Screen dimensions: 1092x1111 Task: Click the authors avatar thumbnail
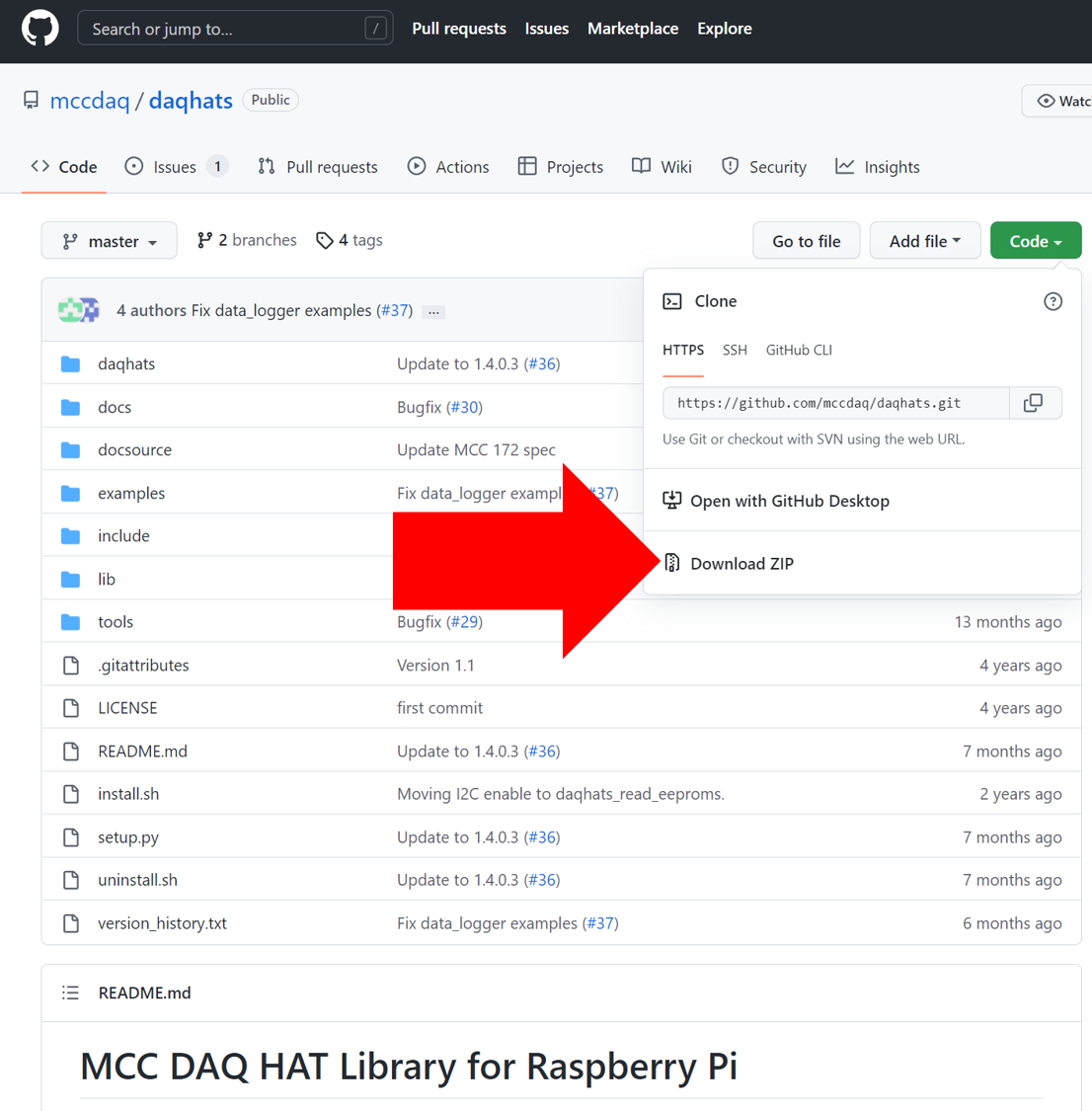78,310
